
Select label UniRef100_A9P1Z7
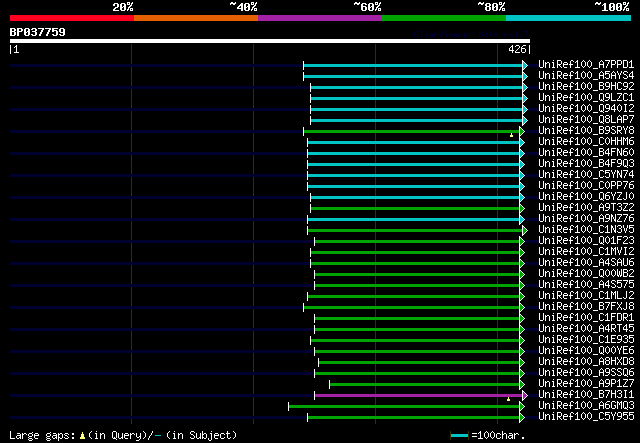[586, 384]
